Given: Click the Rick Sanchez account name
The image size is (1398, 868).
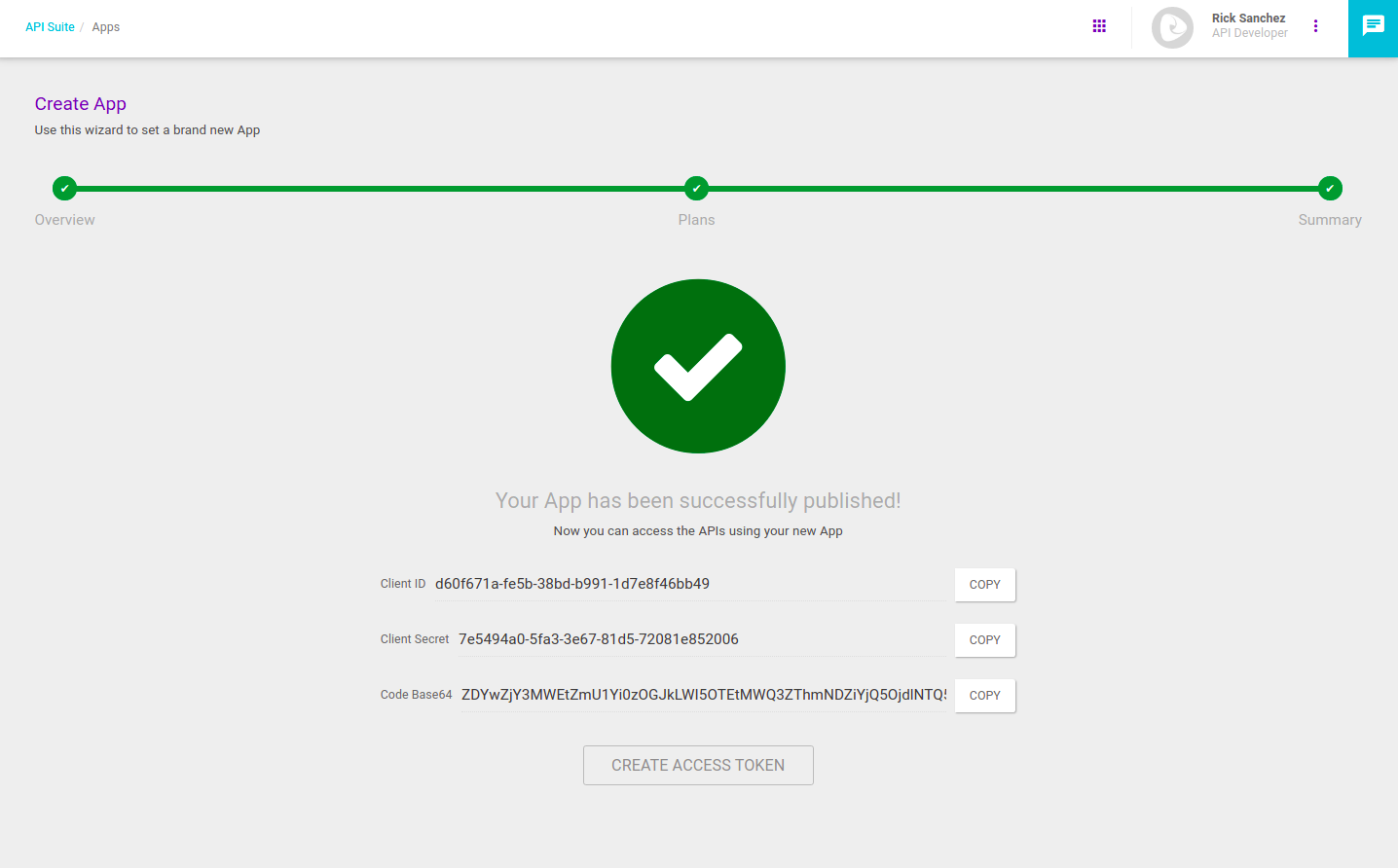Looking at the screenshot, I should 1249,18.
